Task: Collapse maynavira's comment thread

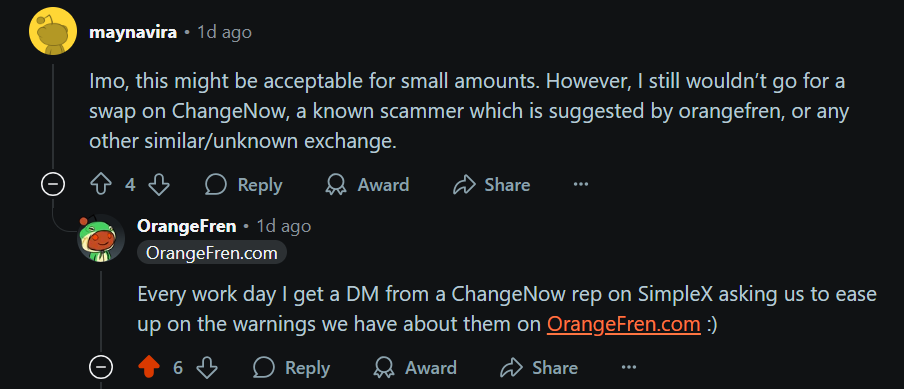Action: (52, 185)
